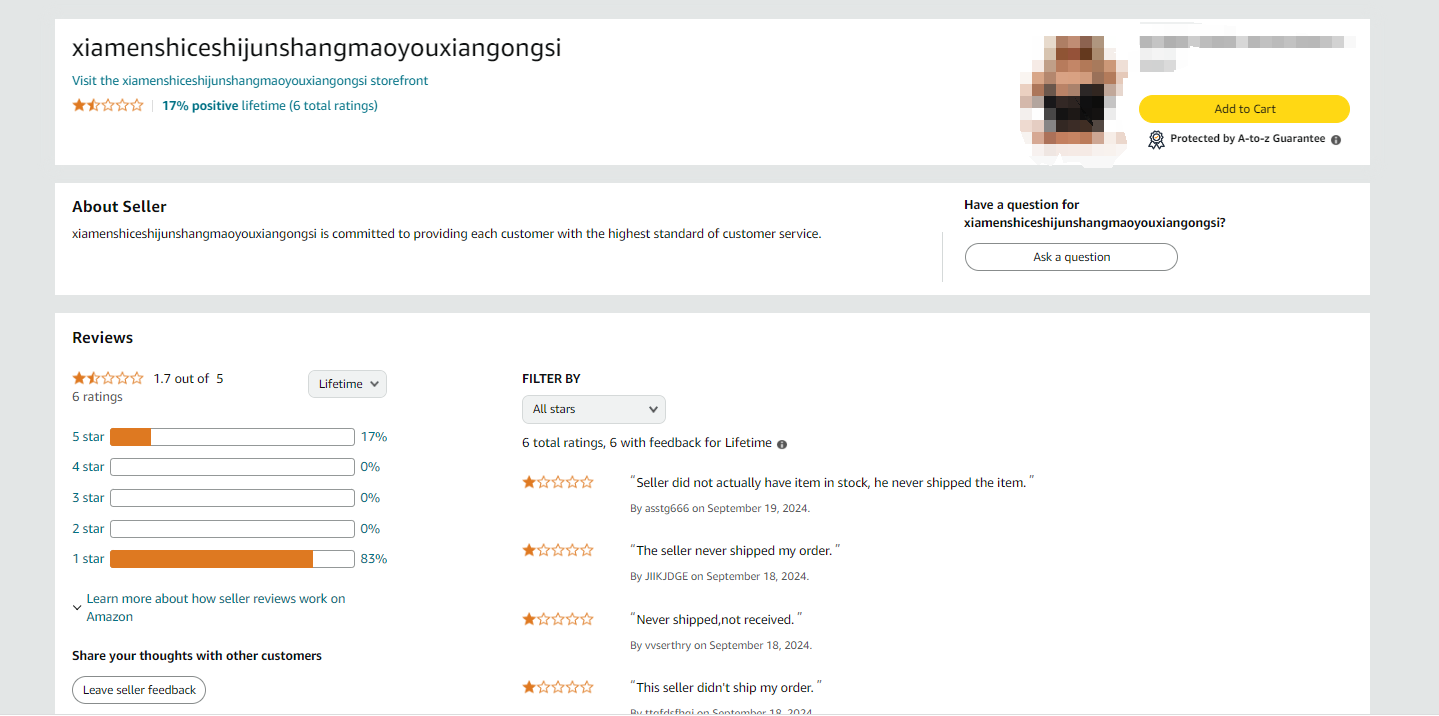Click the header star rating icons
Image resolution: width=1439 pixels, height=716 pixels.
108,105
